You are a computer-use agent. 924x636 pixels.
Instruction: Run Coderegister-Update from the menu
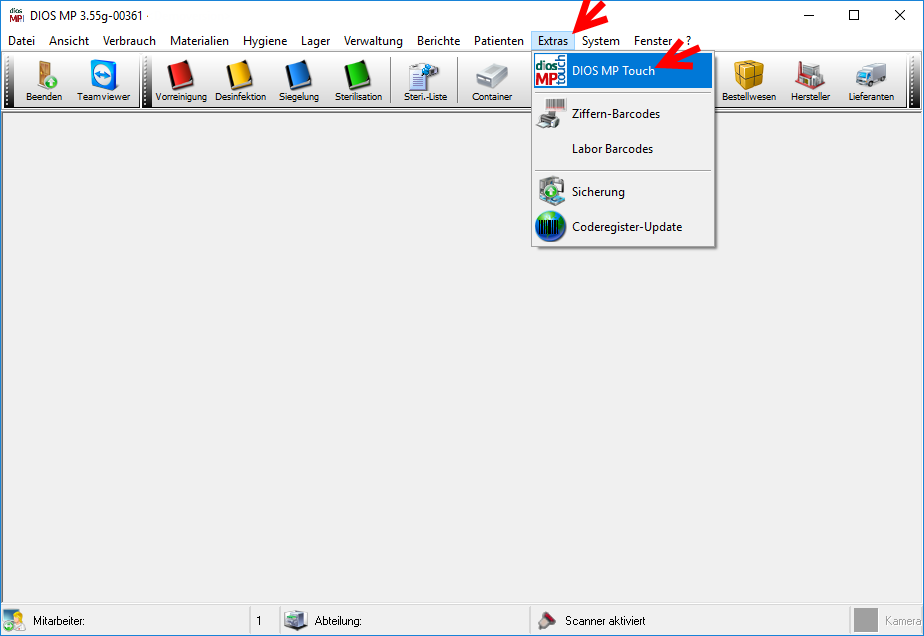click(x=626, y=227)
